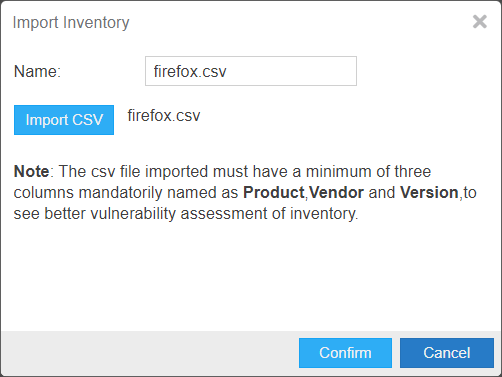
Task: Confirm the inventory import
Action: (x=345, y=353)
